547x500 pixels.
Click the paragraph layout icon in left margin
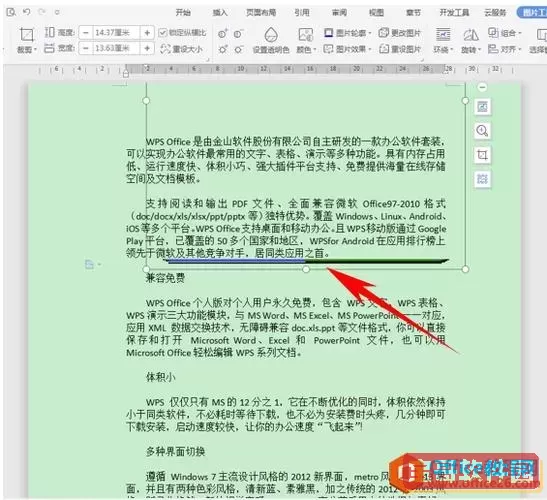pyautogui.click(x=90, y=264)
